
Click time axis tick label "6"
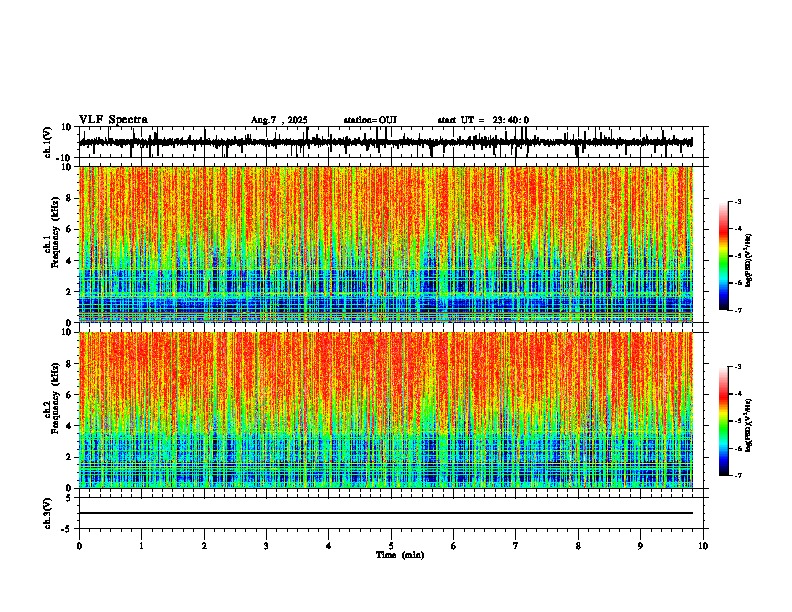tap(454, 546)
